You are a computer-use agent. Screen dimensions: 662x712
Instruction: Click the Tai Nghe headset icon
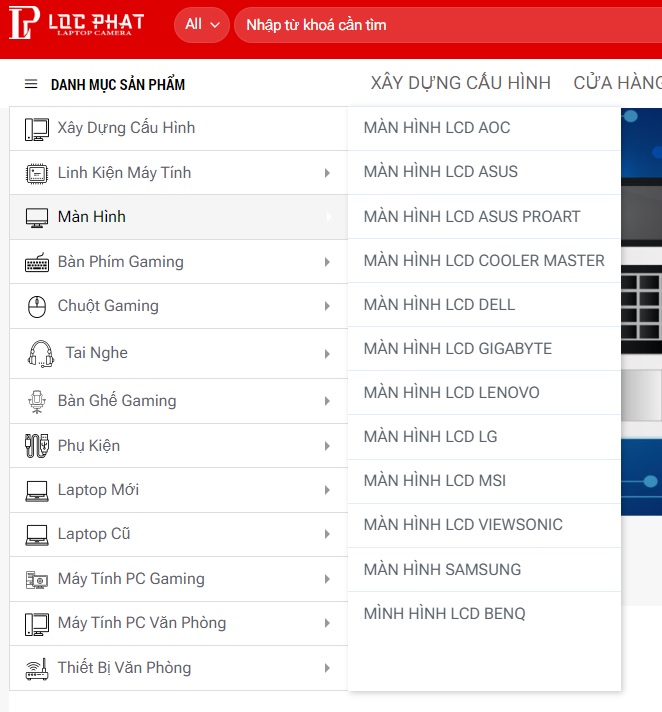click(41, 354)
